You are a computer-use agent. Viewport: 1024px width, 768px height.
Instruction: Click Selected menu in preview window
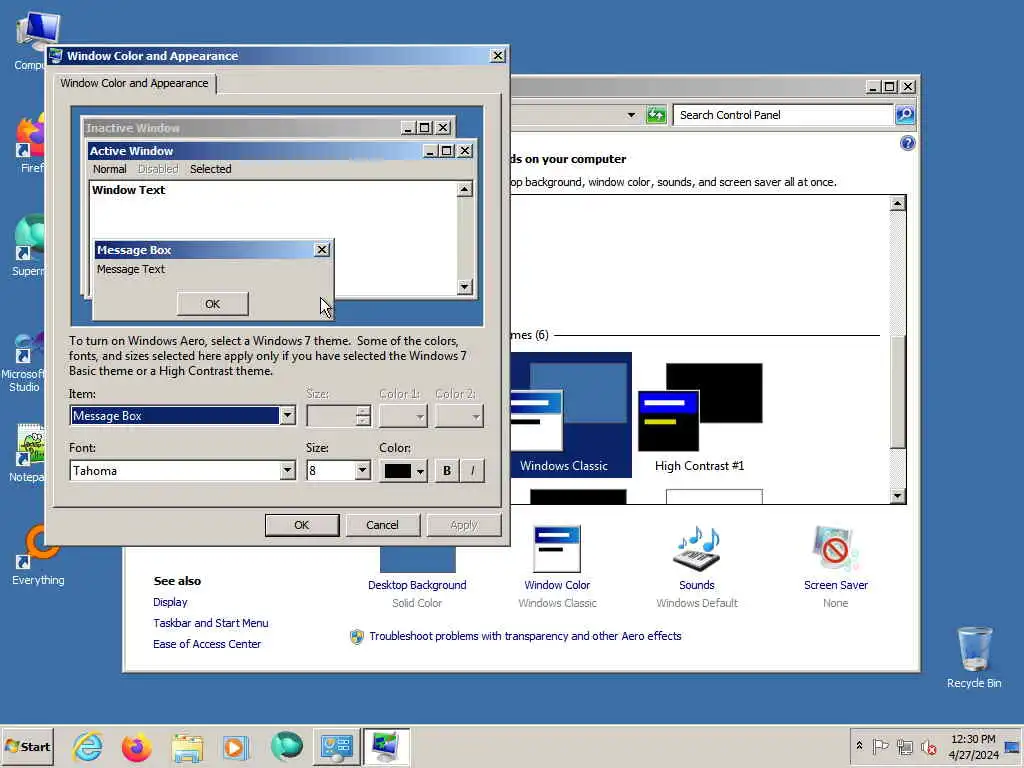(x=210, y=169)
